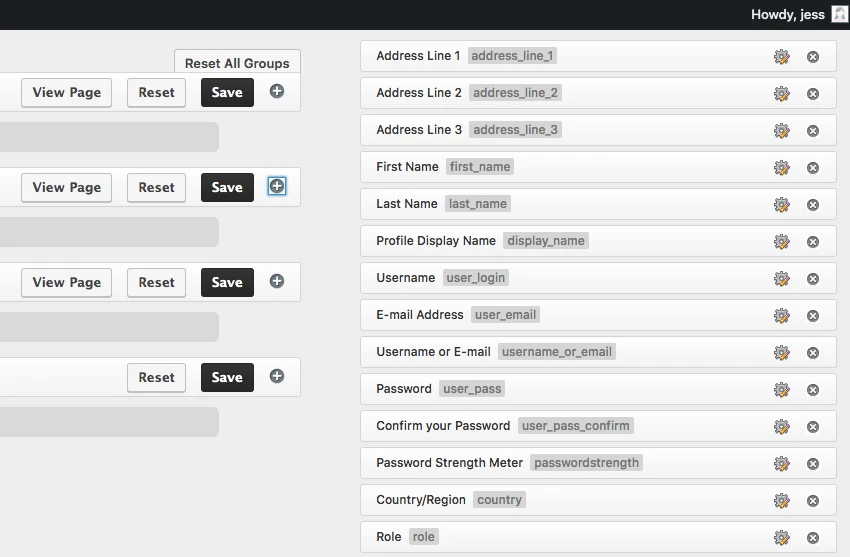Click the user_email key tag
This screenshot has height=557, width=850.
[x=505, y=315]
